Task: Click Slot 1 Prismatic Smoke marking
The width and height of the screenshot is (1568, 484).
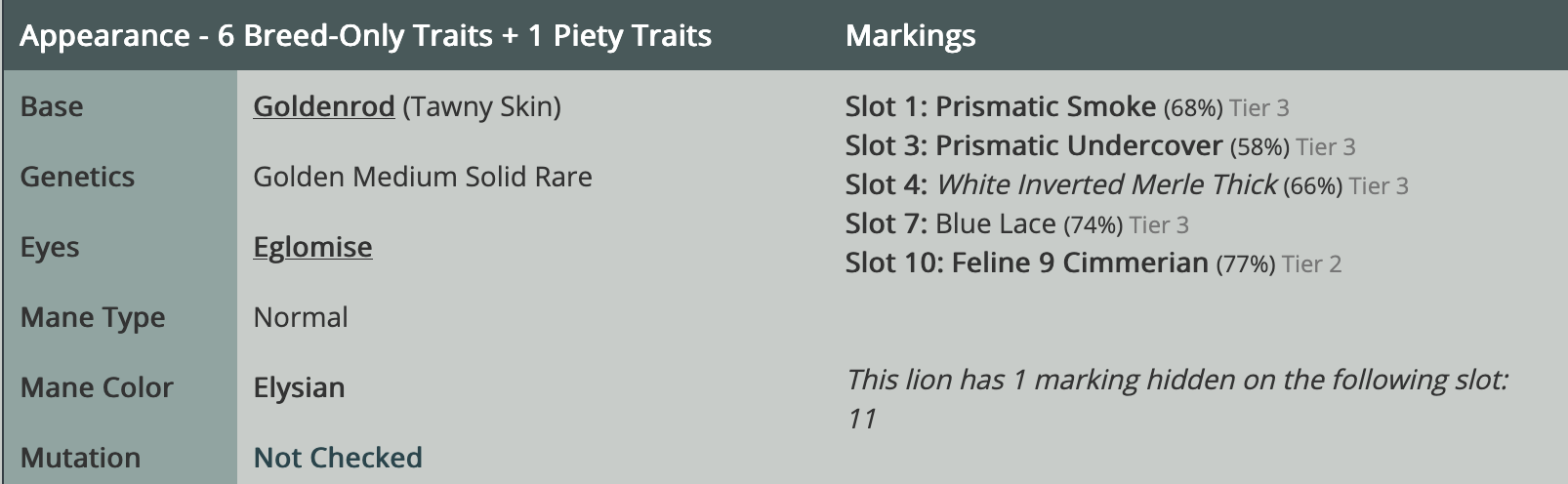Action: point(1045,106)
